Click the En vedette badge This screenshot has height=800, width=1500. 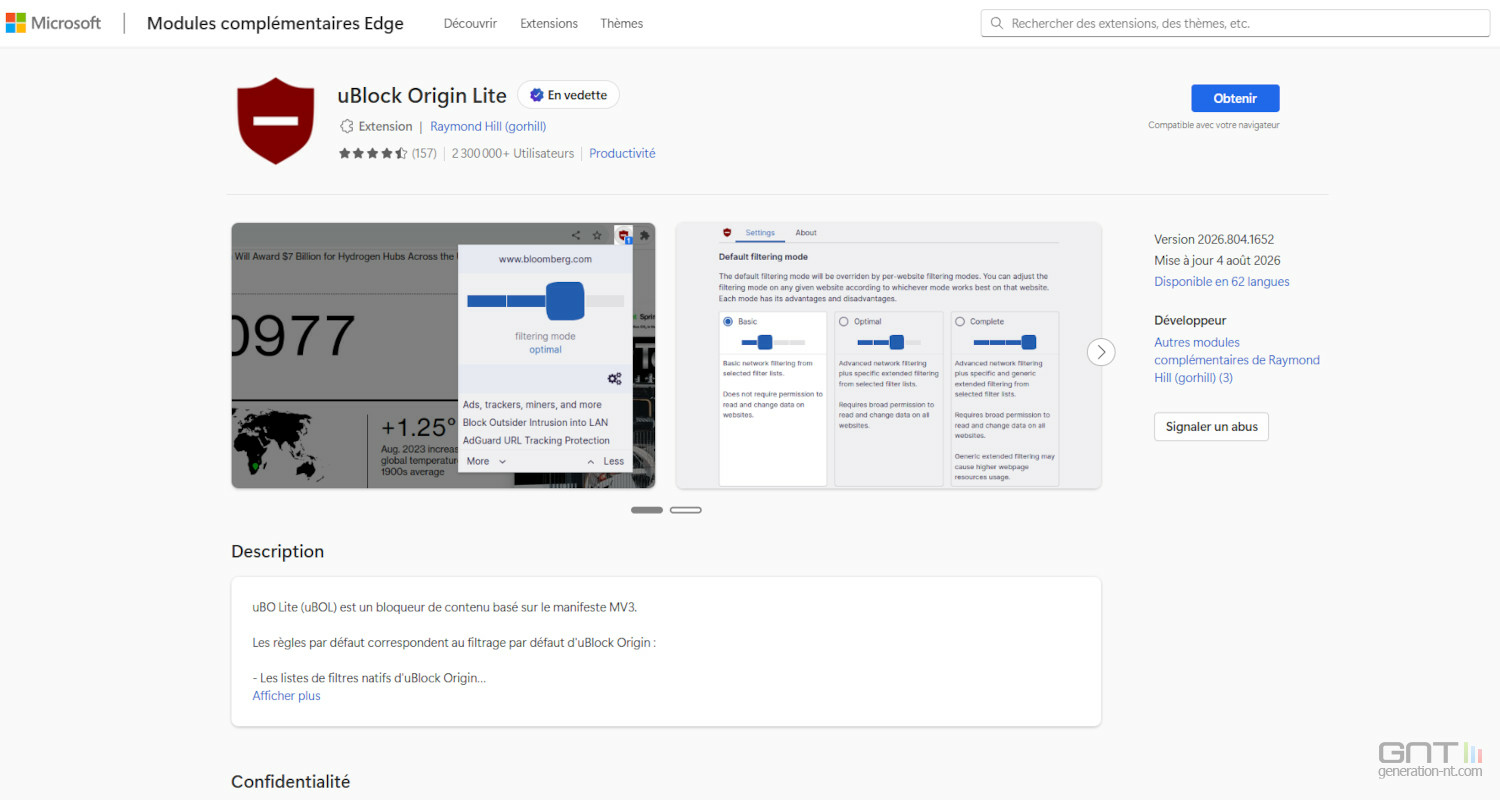pyautogui.click(x=568, y=95)
